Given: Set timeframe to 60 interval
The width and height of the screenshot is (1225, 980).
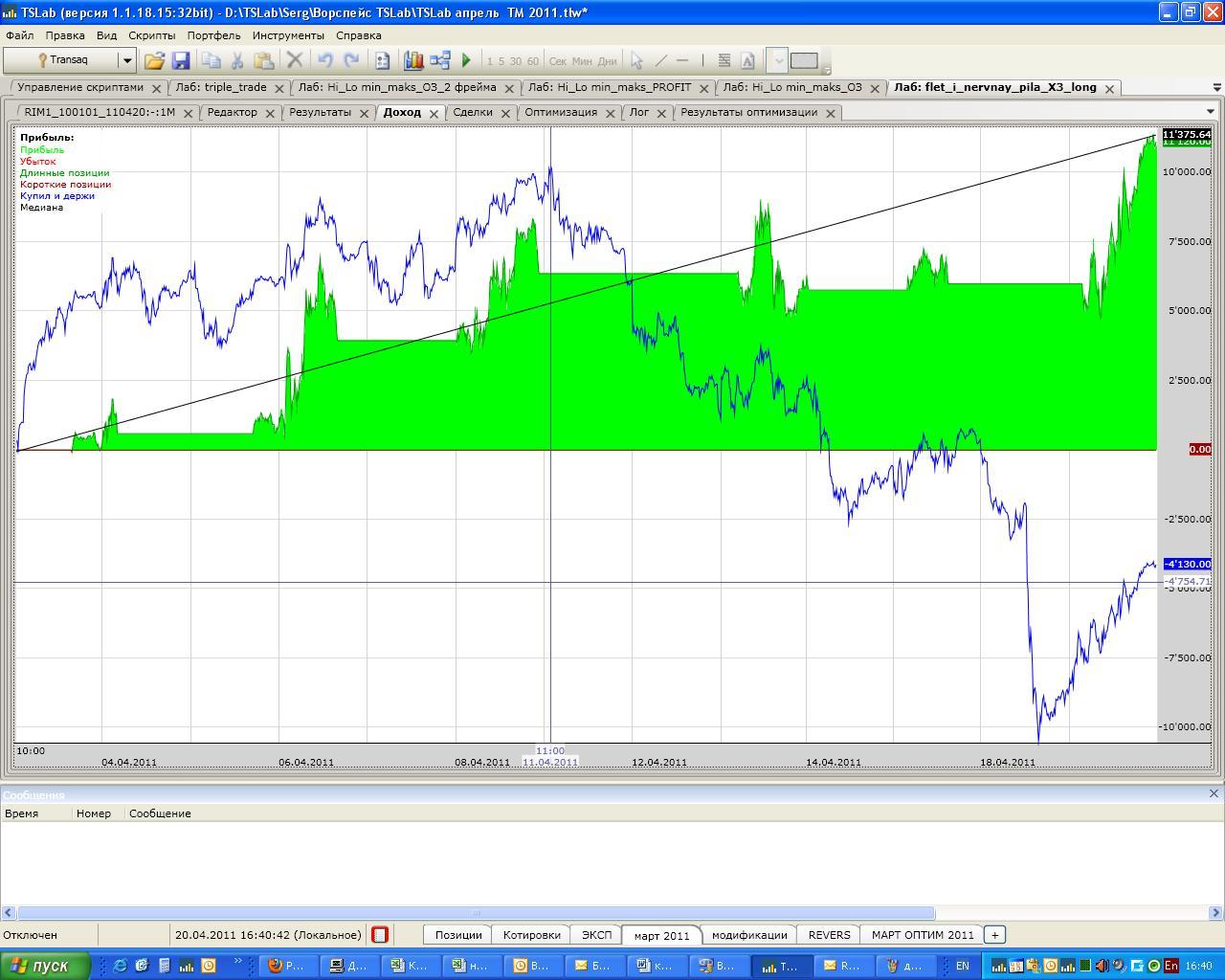Looking at the screenshot, I should [533, 61].
